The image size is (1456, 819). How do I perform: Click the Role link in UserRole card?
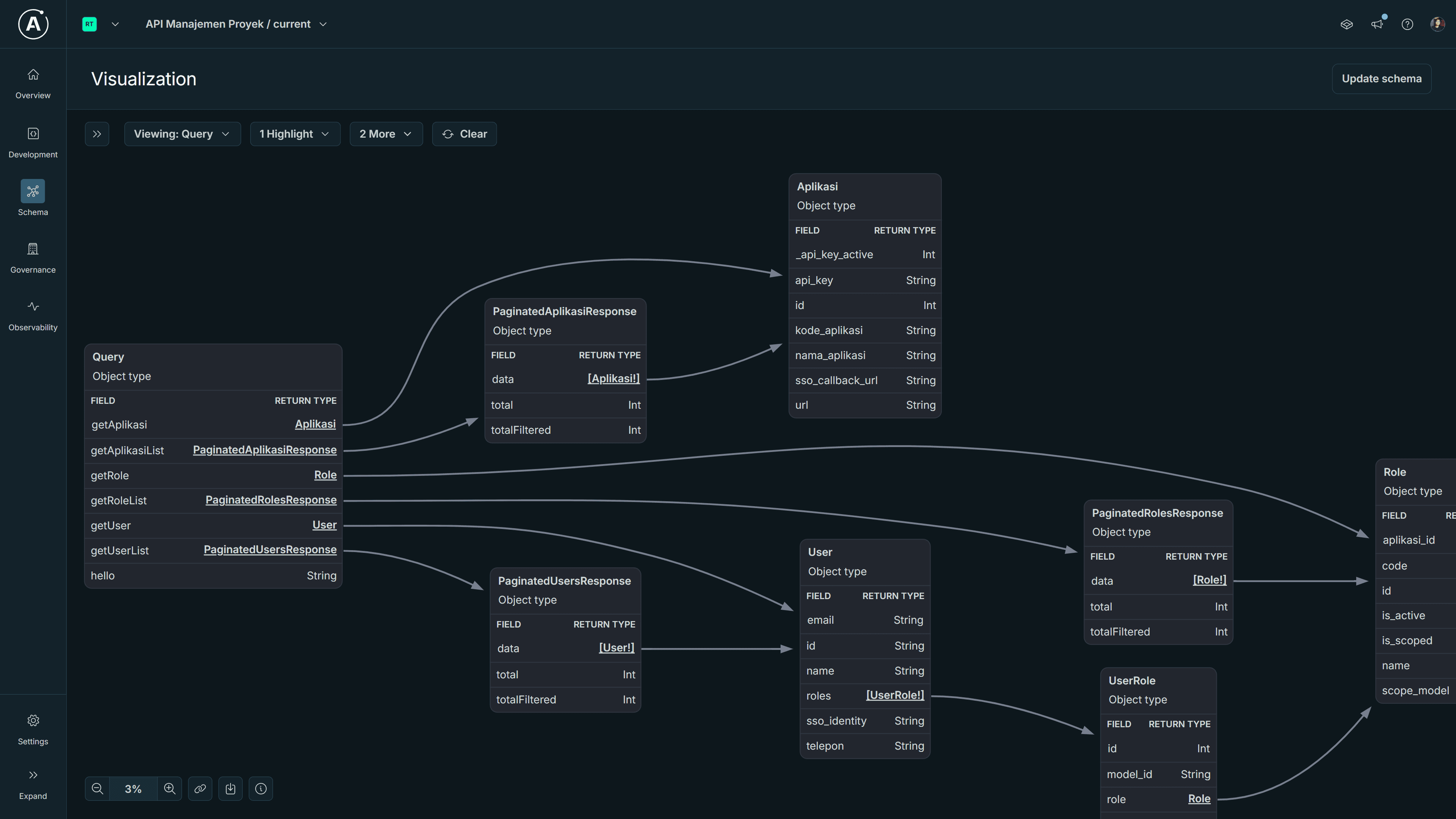1199,799
